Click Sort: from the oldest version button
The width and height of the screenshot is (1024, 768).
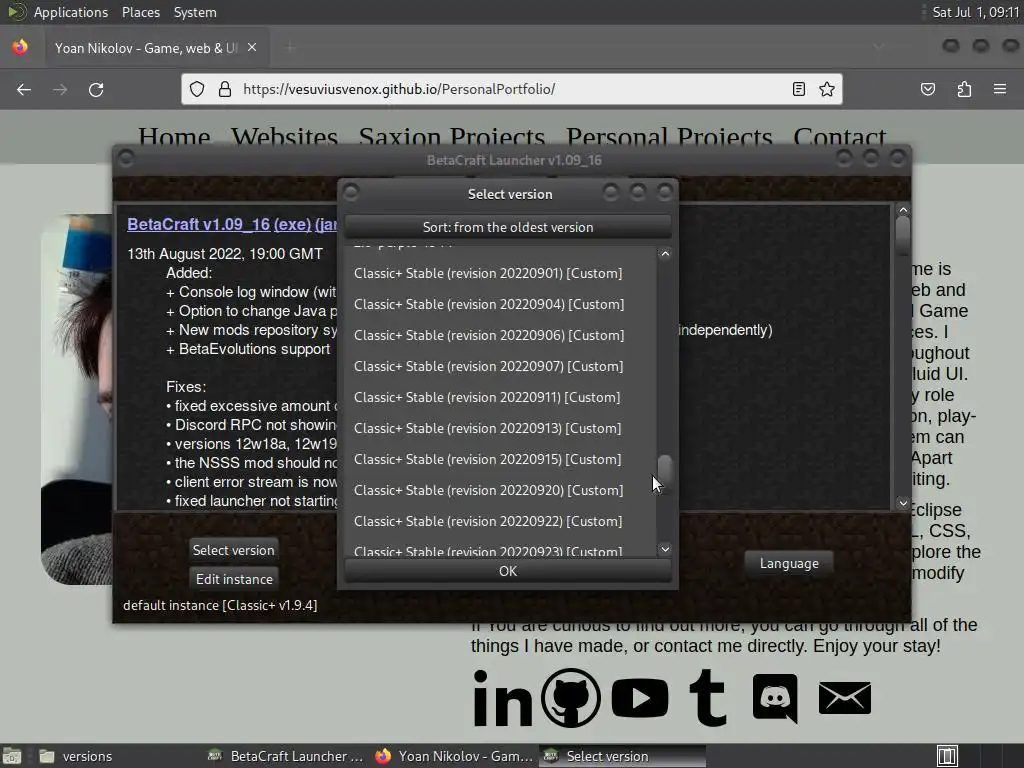[508, 227]
